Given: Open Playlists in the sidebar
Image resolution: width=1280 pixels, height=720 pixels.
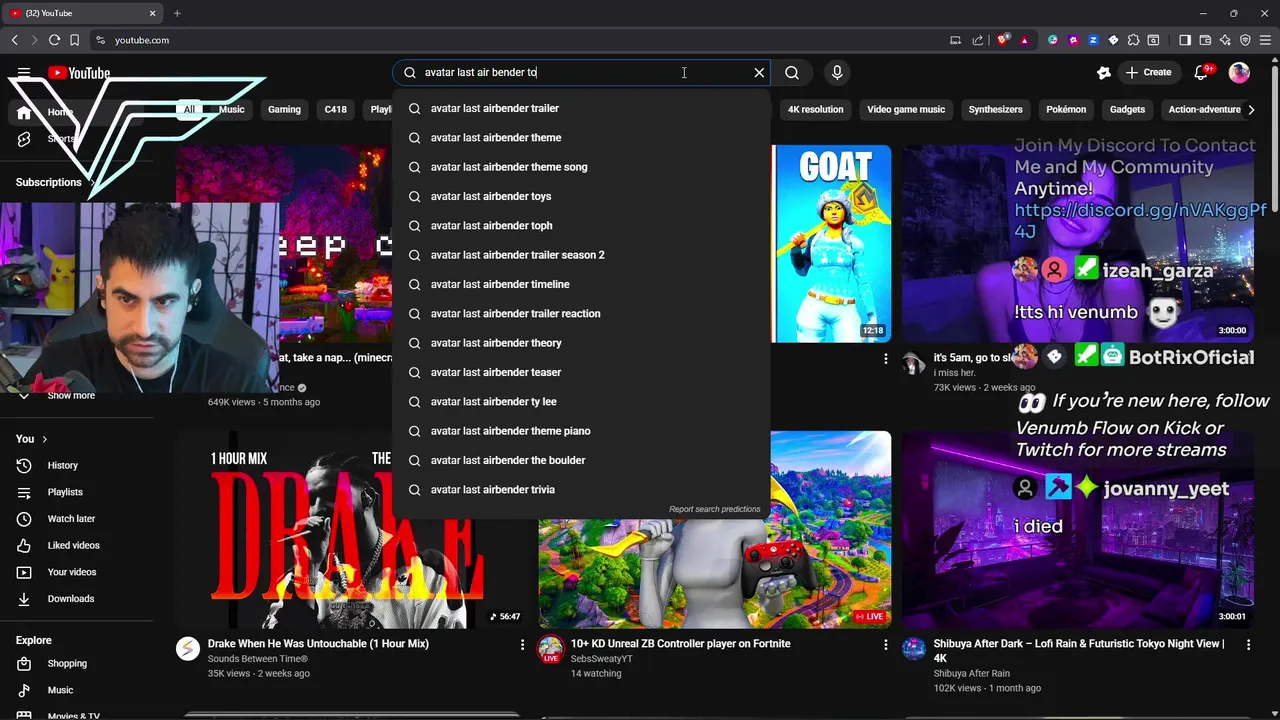Looking at the screenshot, I should click(65, 492).
